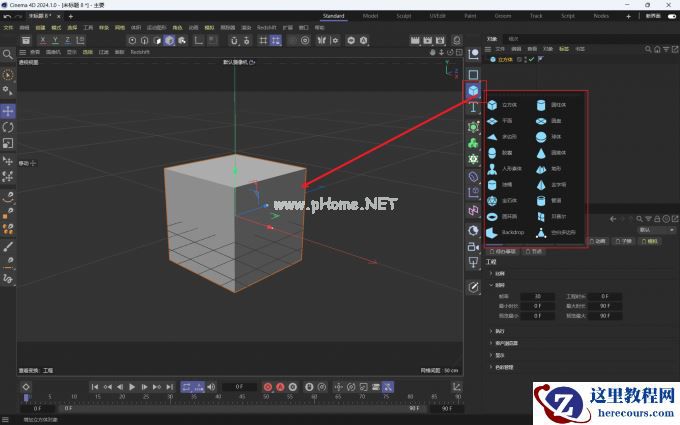
Task: Toggle the timeline loop playback button
Action: [186, 387]
